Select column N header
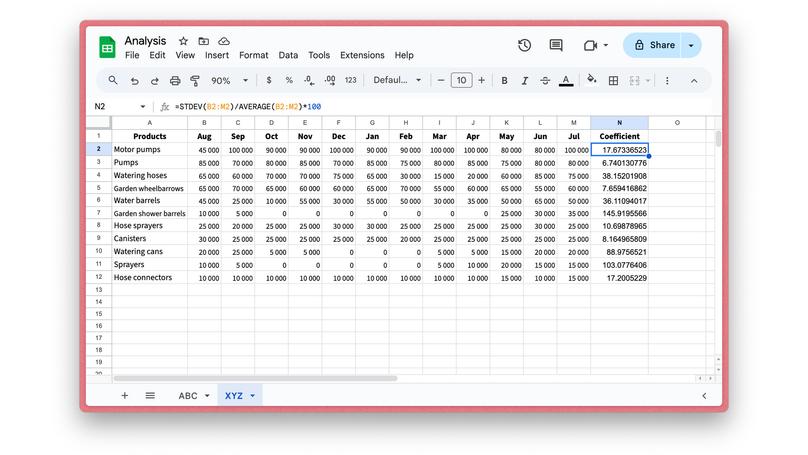The width and height of the screenshot is (808, 455). tap(619, 123)
